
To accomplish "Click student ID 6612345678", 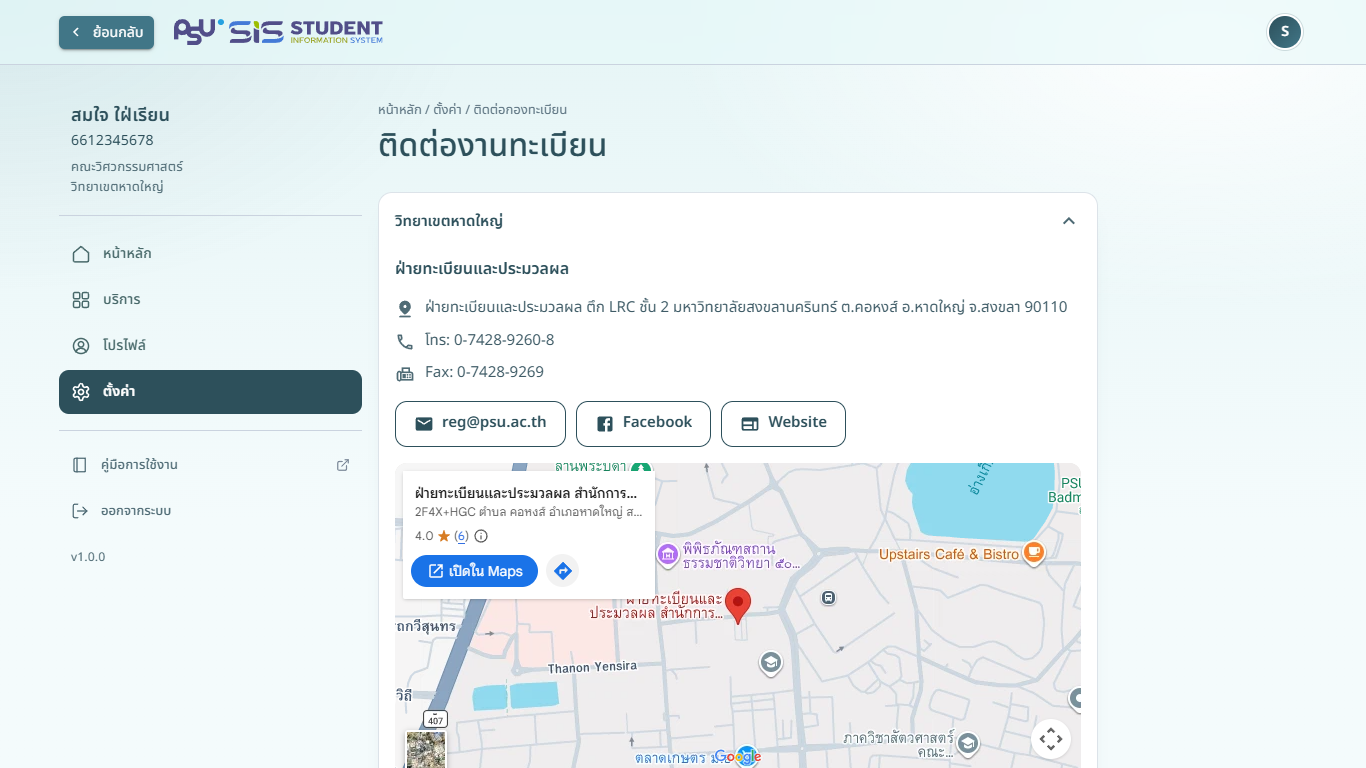I will [112, 140].
